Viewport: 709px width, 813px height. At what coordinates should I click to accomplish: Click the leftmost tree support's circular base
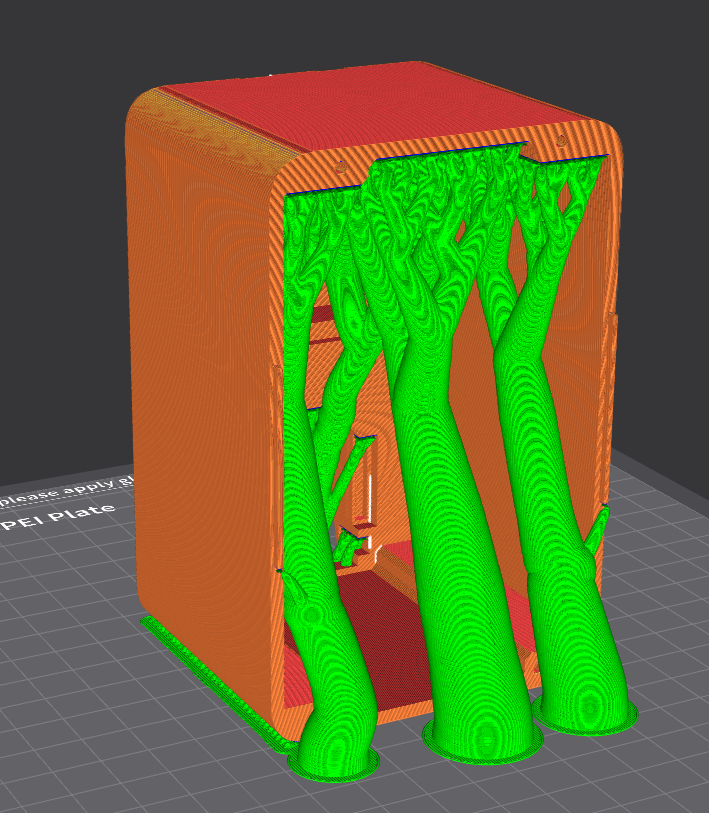pos(333,763)
